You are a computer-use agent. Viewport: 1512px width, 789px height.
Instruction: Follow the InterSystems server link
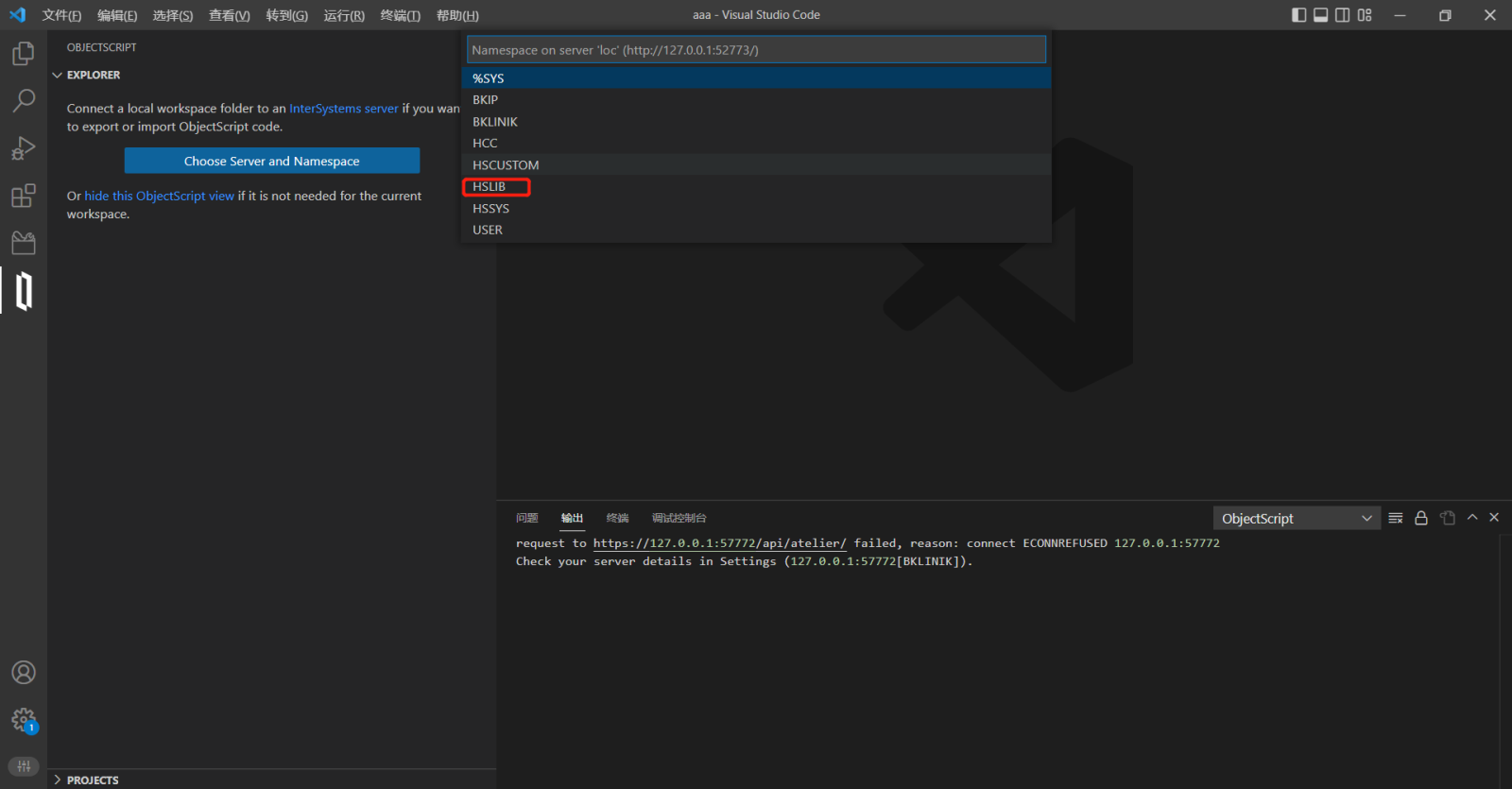click(343, 109)
